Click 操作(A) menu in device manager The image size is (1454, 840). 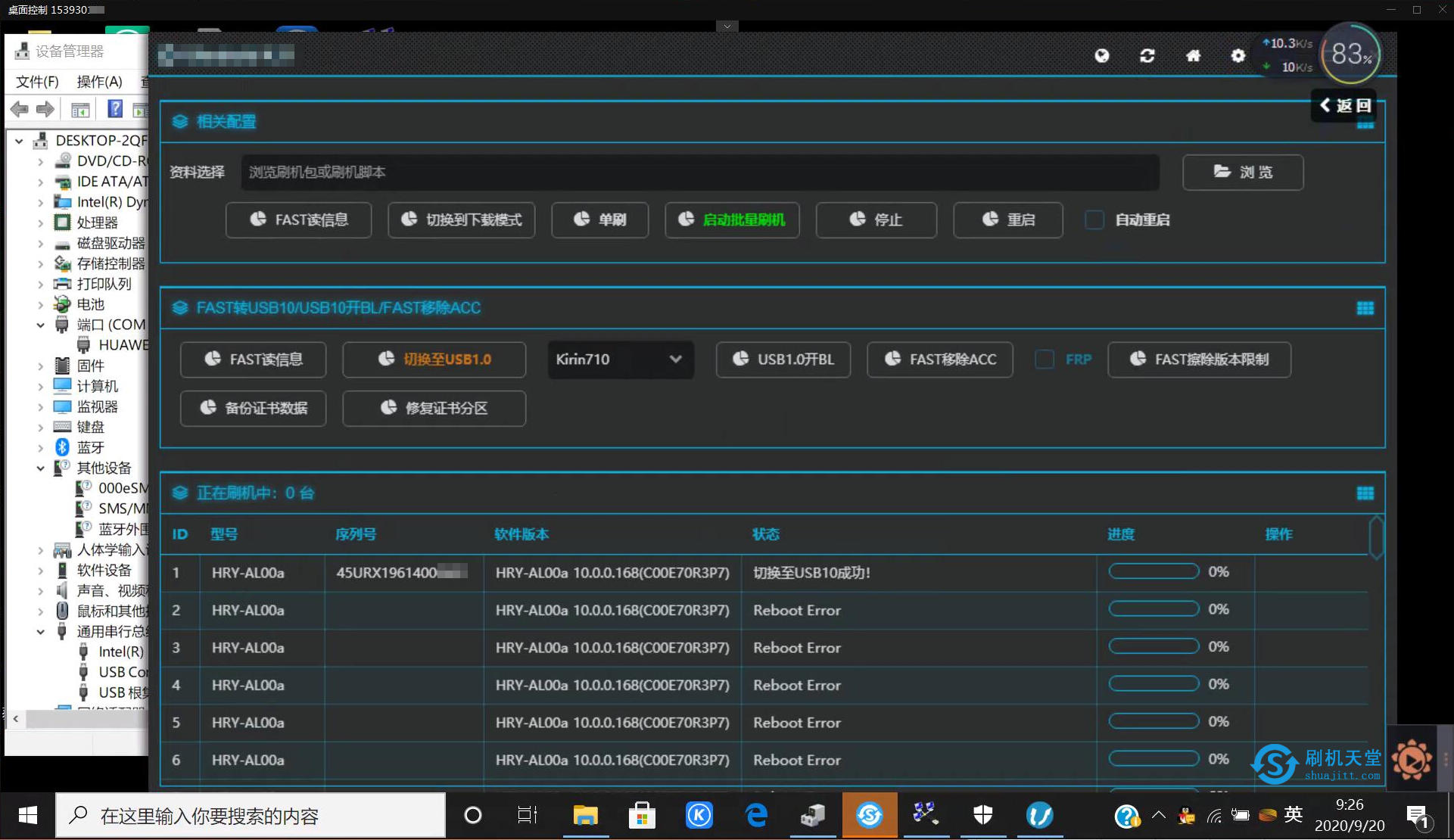(96, 82)
